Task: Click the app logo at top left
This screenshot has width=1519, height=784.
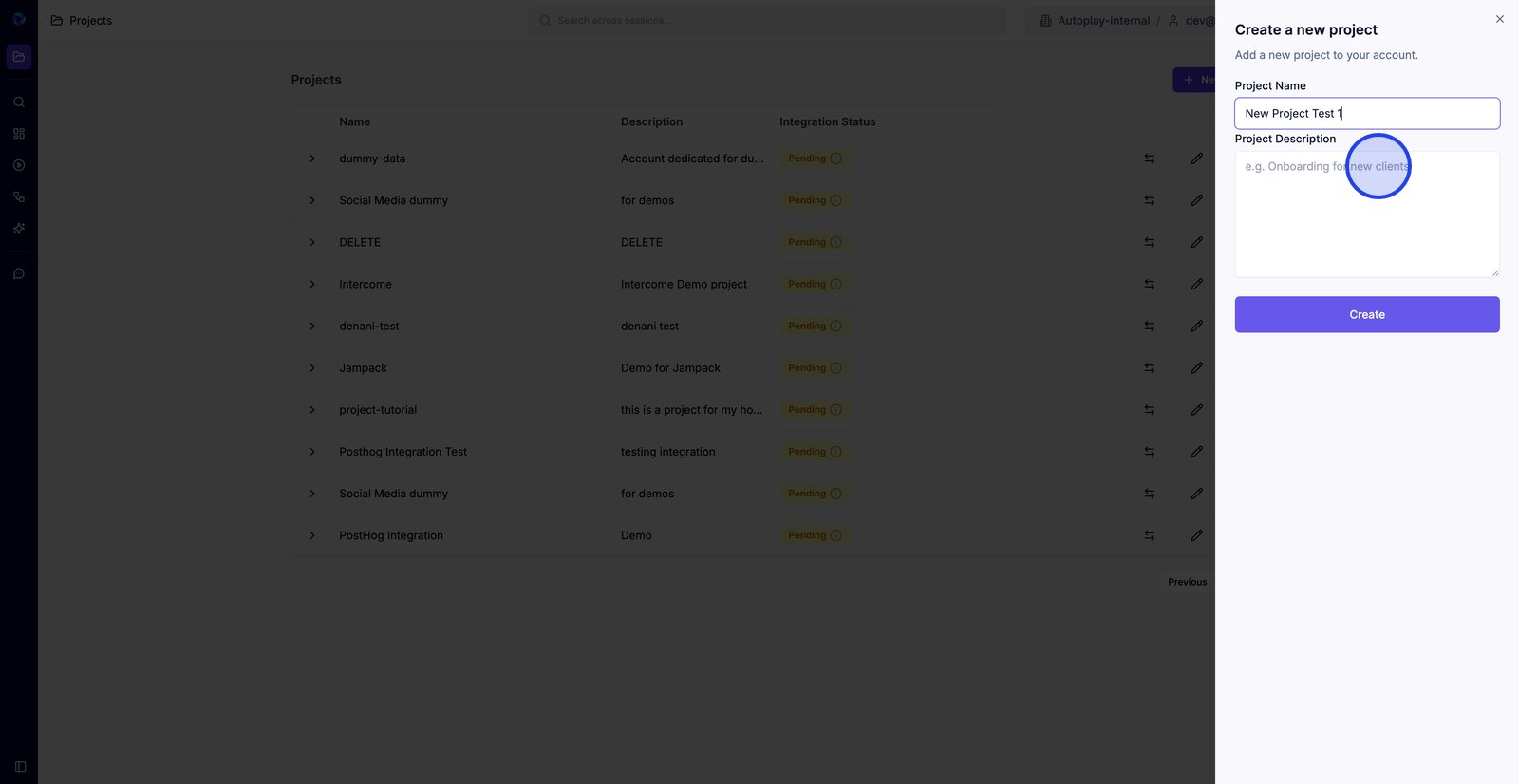Action: click(19, 19)
